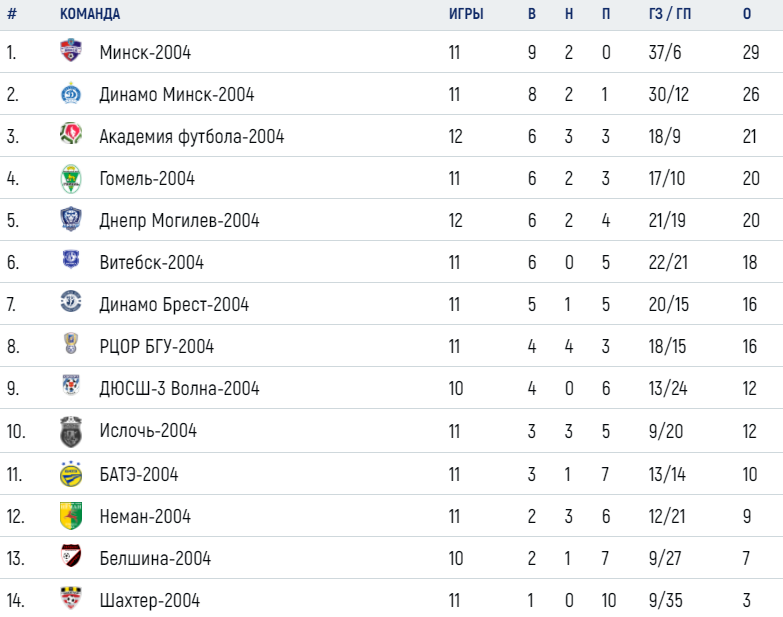
Task: Click the Днепр Могилев-2004 shield logo
Action: tap(71, 219)
